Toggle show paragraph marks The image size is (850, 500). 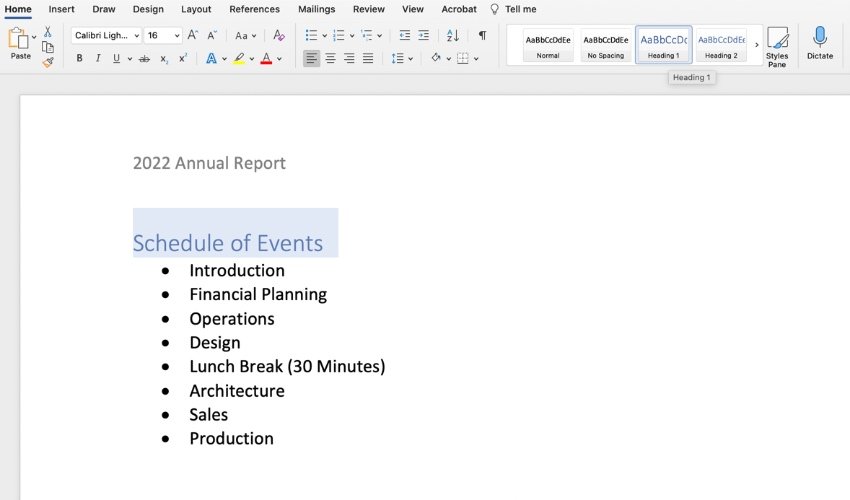482,35
